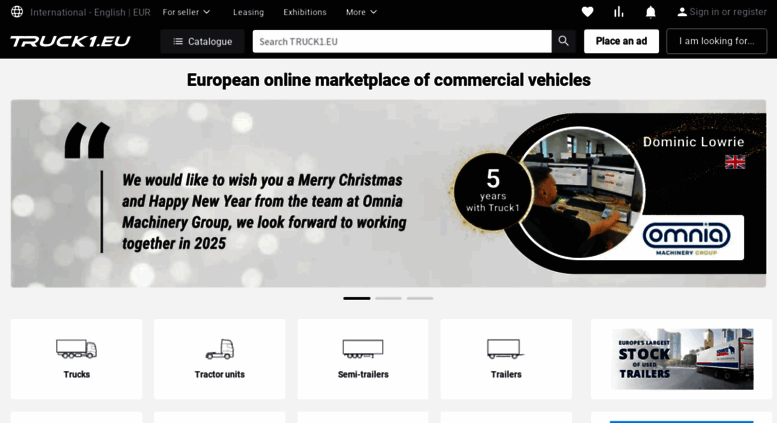
Task: Open the Leasing page
Action: coord(249,12)
